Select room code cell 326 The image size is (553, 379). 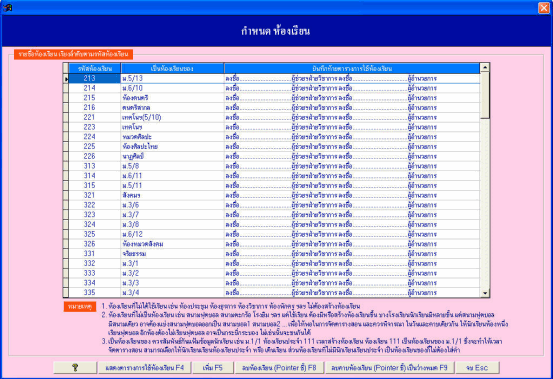coord(95,244)
